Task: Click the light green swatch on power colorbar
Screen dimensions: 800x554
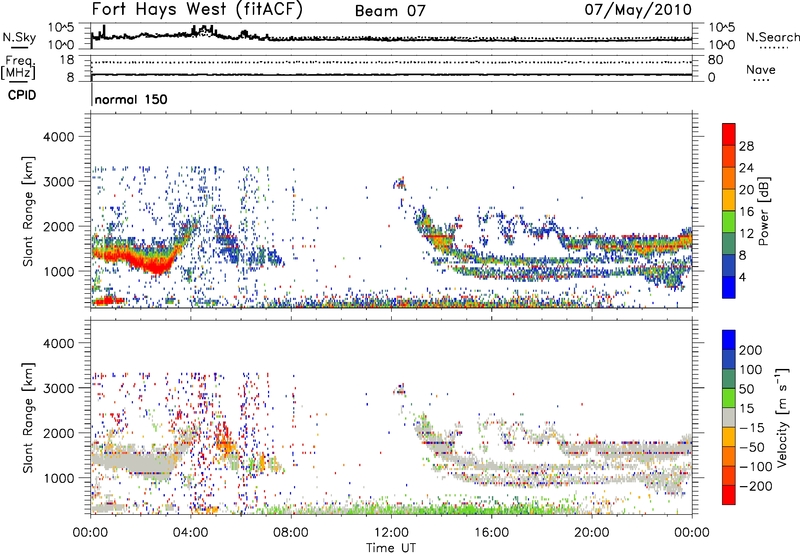Action: pos(729,222)
